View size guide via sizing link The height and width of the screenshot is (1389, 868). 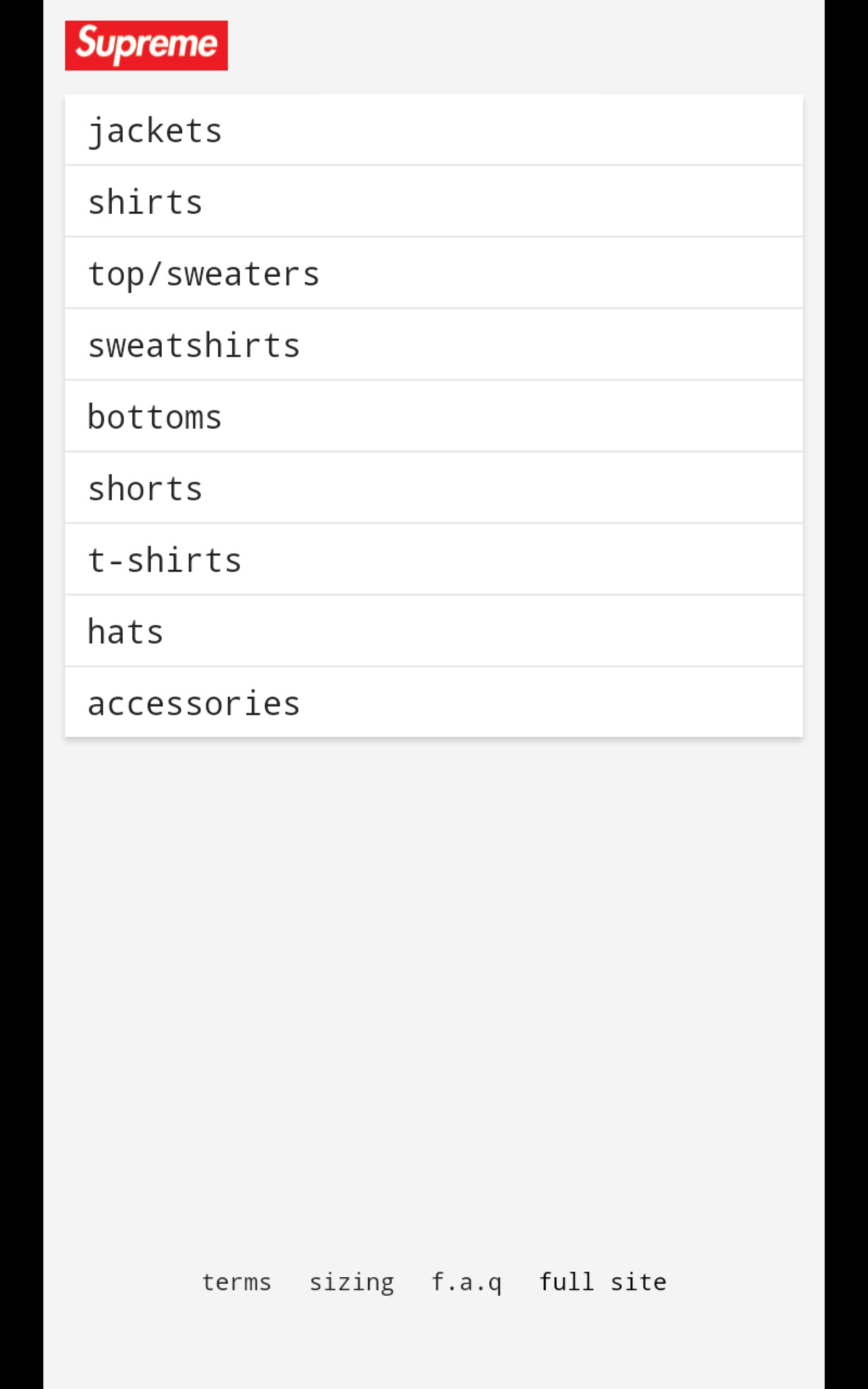pyautogui.click(x=352, y=1282)
